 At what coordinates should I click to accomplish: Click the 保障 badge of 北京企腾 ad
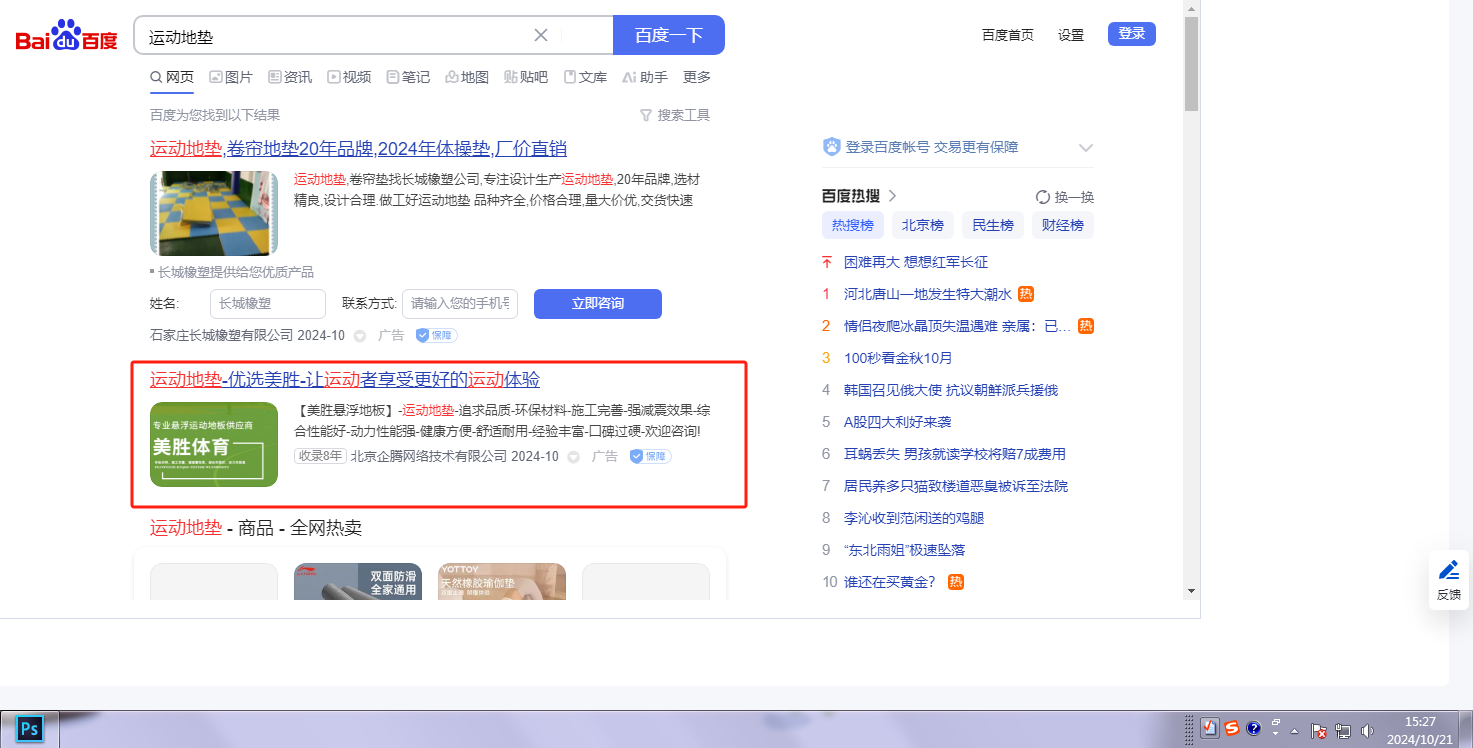pos(650,456)
